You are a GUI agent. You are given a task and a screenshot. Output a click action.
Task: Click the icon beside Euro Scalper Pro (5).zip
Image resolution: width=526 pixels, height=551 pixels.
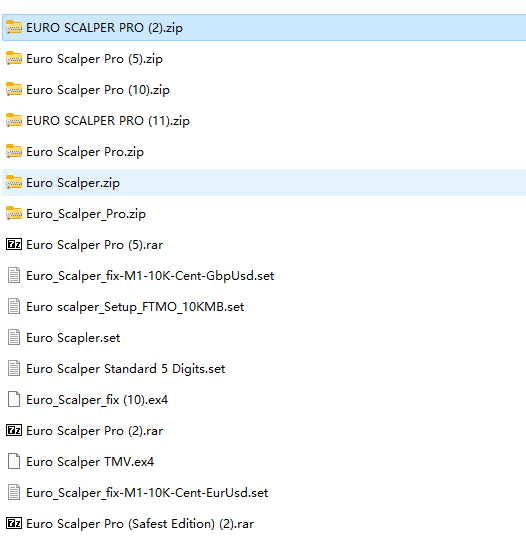point(14,58)
